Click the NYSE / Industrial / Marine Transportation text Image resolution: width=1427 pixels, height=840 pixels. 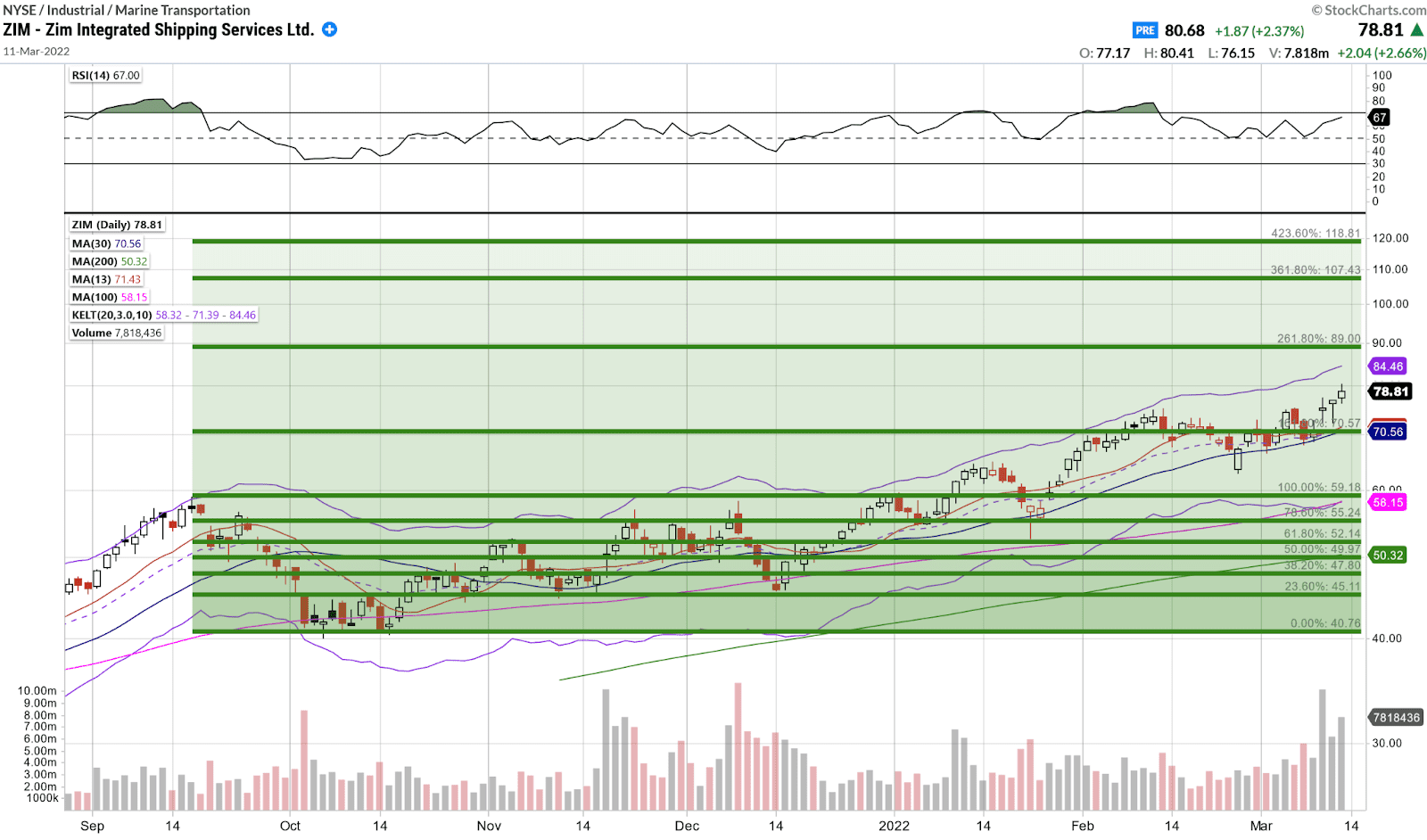coord(126,10)
